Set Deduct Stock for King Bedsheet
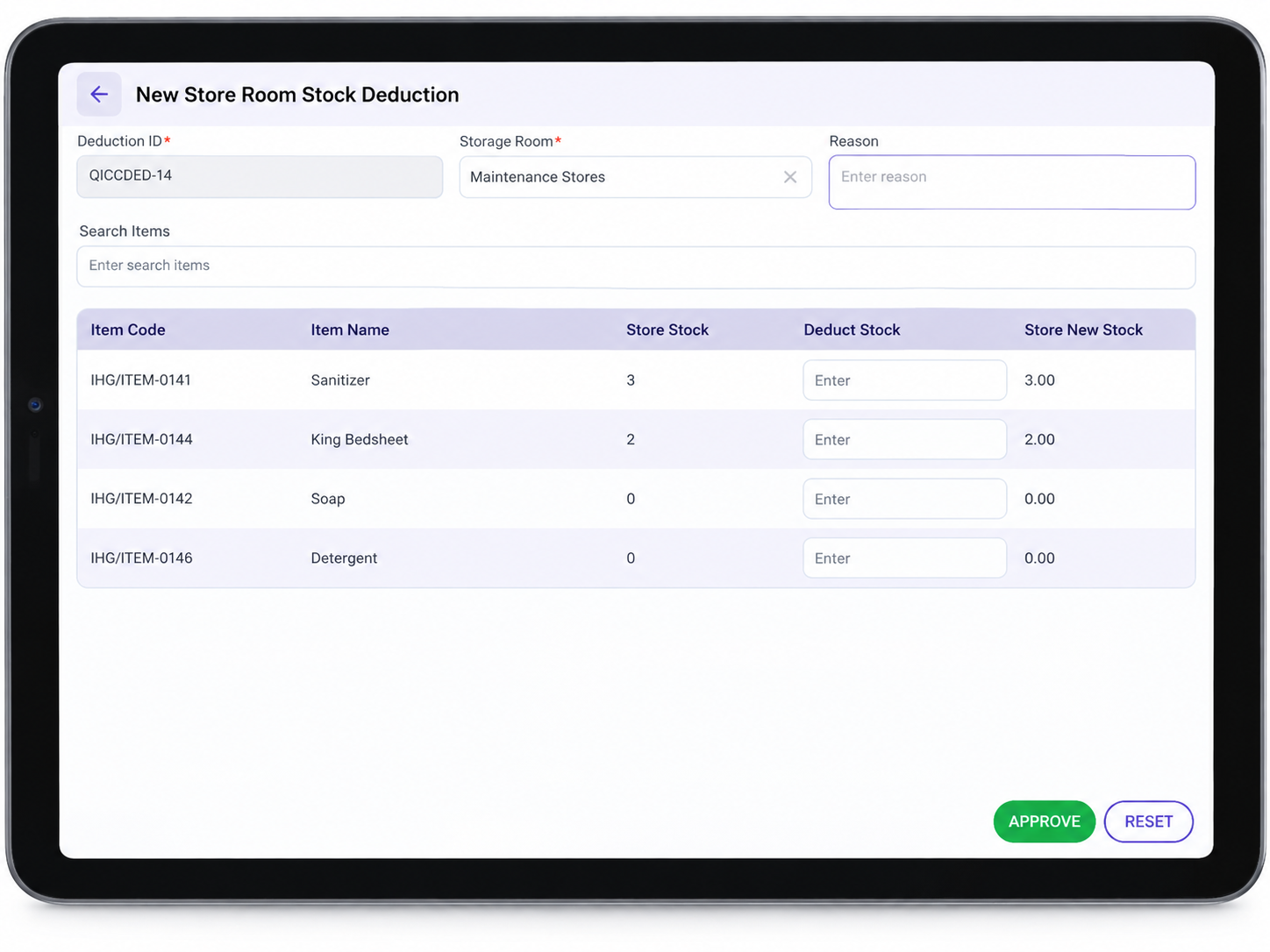 904,439
